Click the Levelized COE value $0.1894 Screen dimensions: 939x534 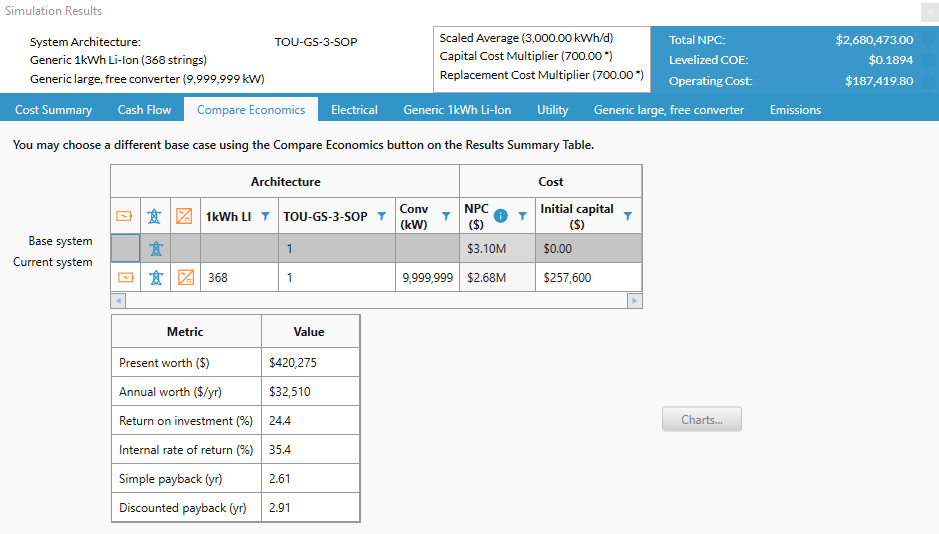[891, 60]
